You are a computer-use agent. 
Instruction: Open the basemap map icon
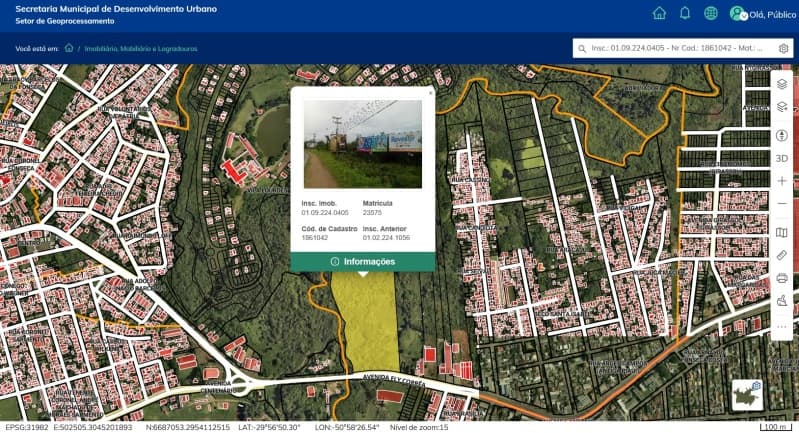[782, 233]
